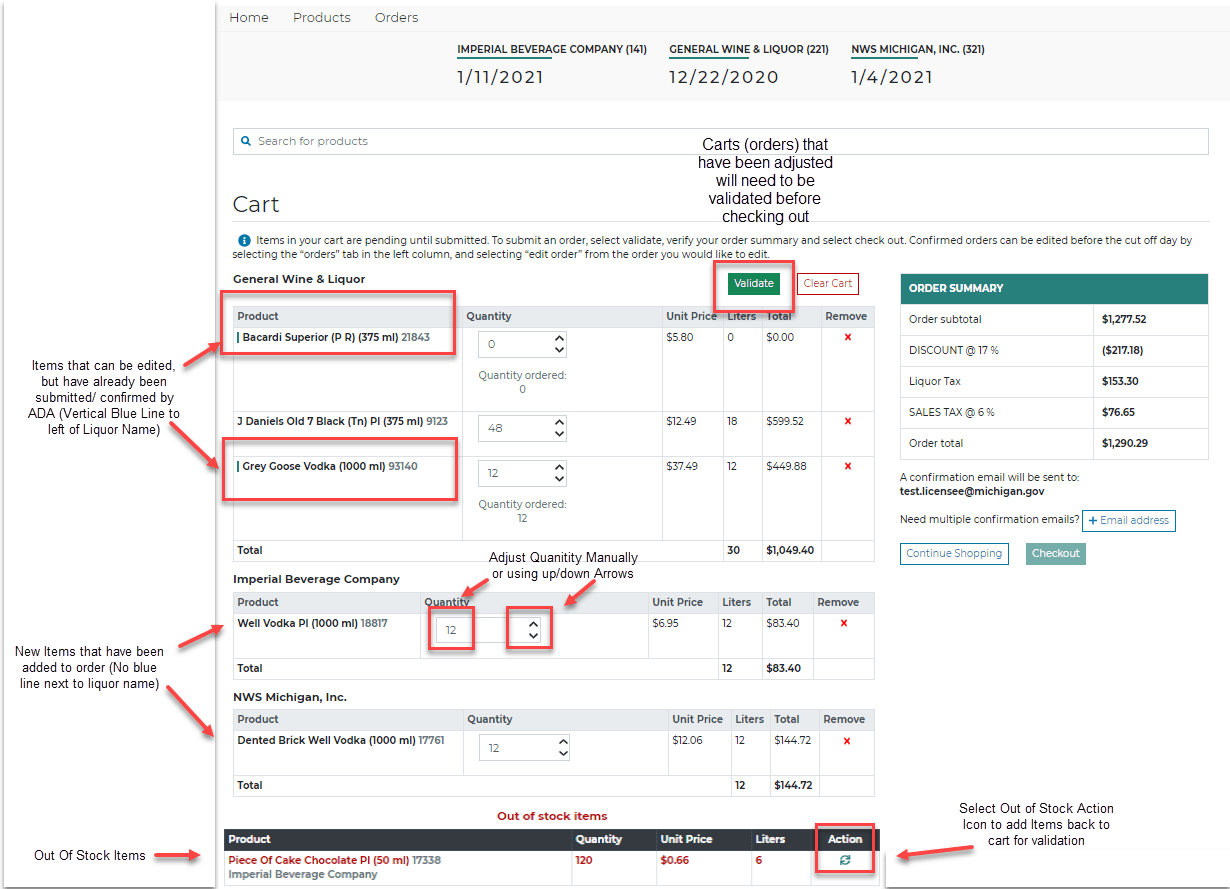Viewport: 1230px width, 889px height.
Task: Click the green Validate button
Action: point(753,284)
